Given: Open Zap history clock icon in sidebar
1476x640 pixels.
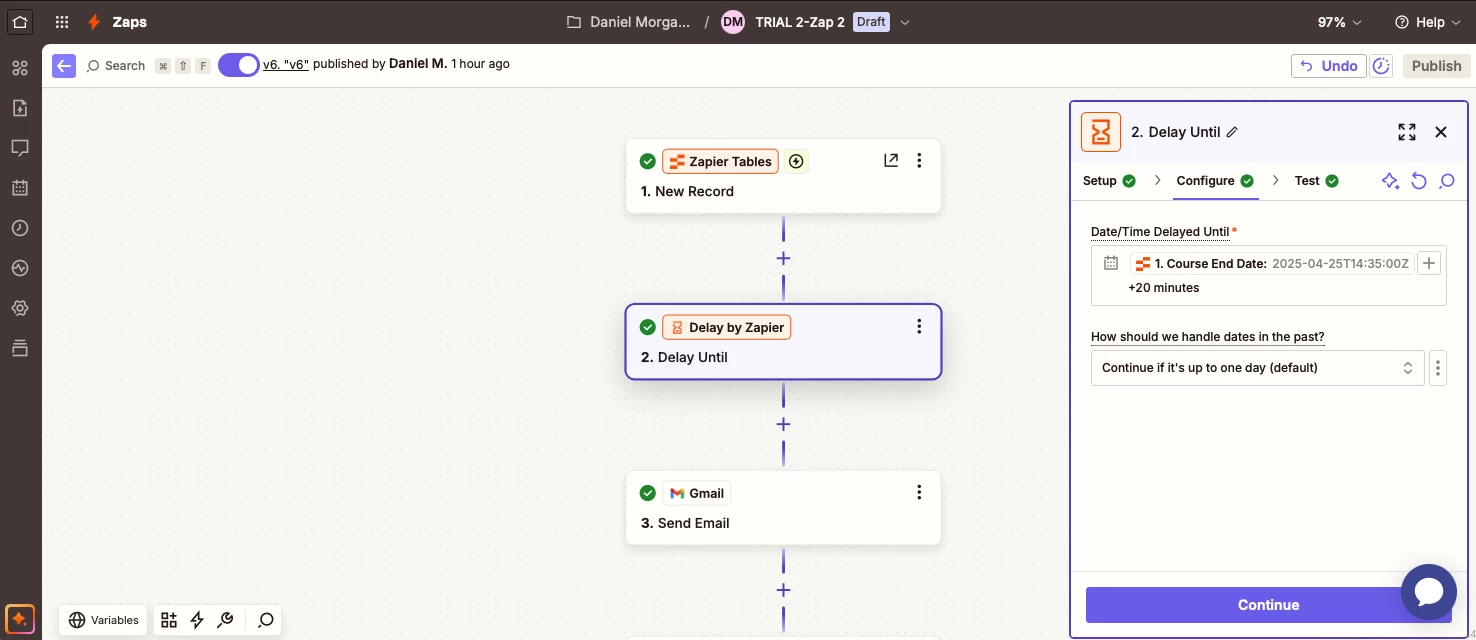Looking at the screenshot, I should coord(20,228).
